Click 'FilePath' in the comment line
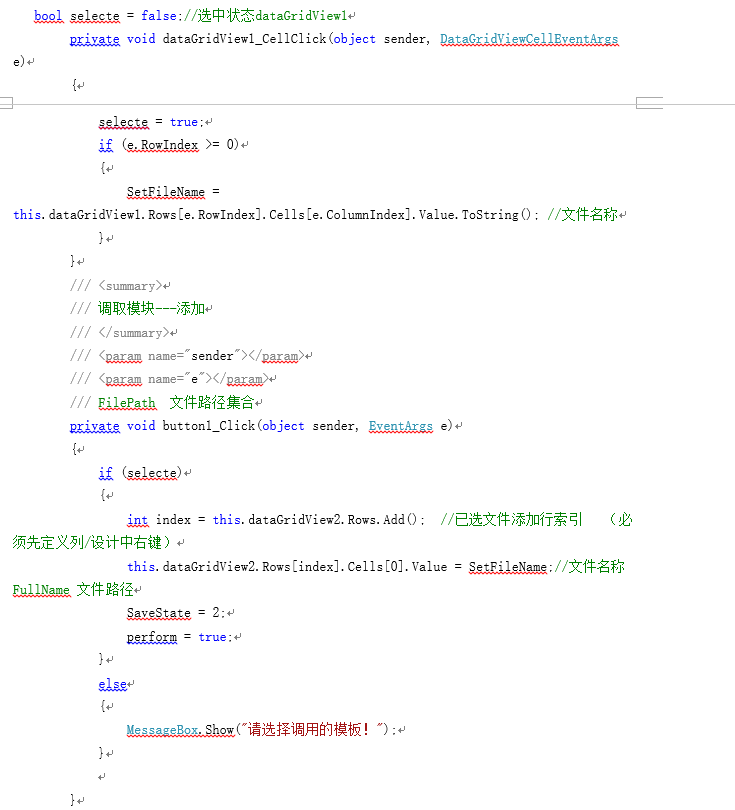The height and width of the screenshot is (810, 735). (127, 402)
